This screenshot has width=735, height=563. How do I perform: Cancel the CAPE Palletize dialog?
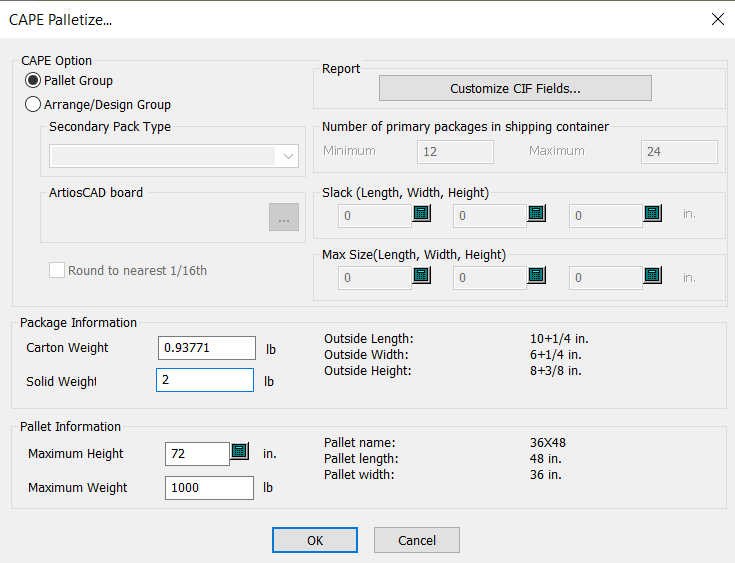coord(417,540)
